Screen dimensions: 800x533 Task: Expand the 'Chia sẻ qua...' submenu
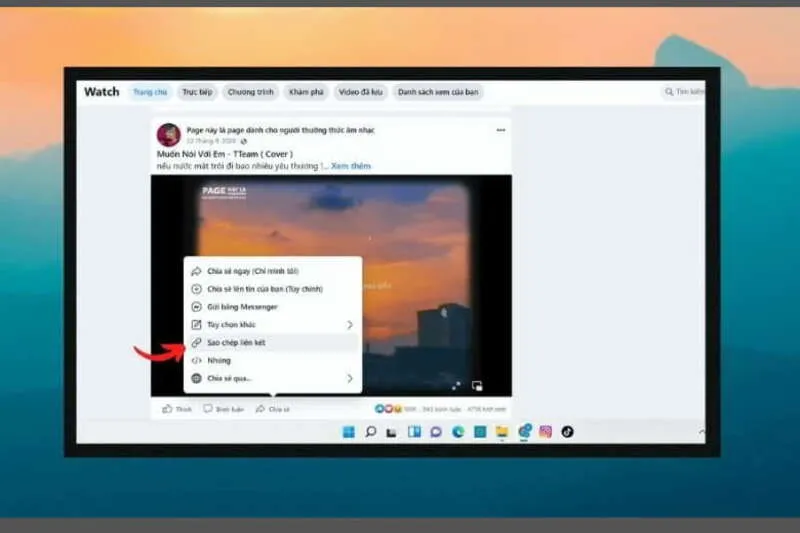pyautogui.click(x=349, y=379)
